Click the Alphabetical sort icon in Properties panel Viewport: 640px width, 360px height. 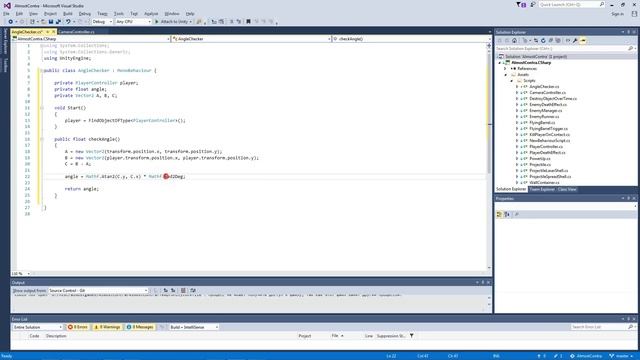click(507, 214)
